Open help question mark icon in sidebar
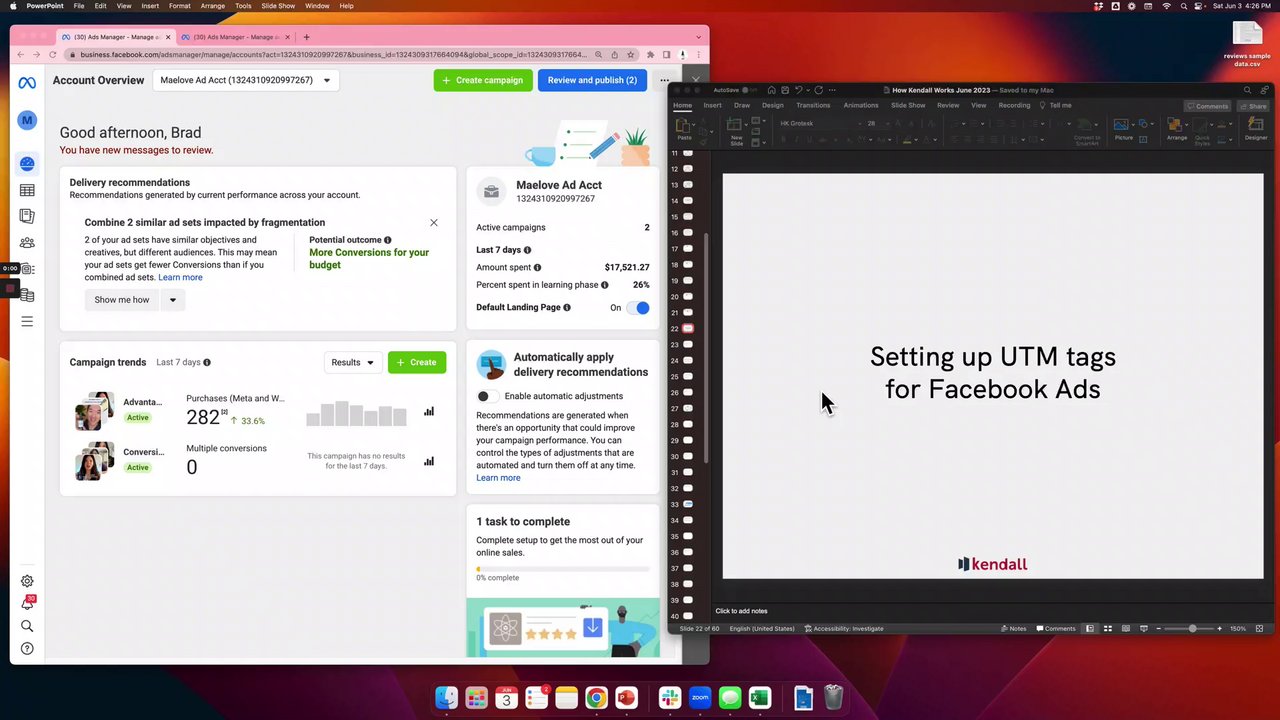 pyautogui.click(x=27, y=649)
